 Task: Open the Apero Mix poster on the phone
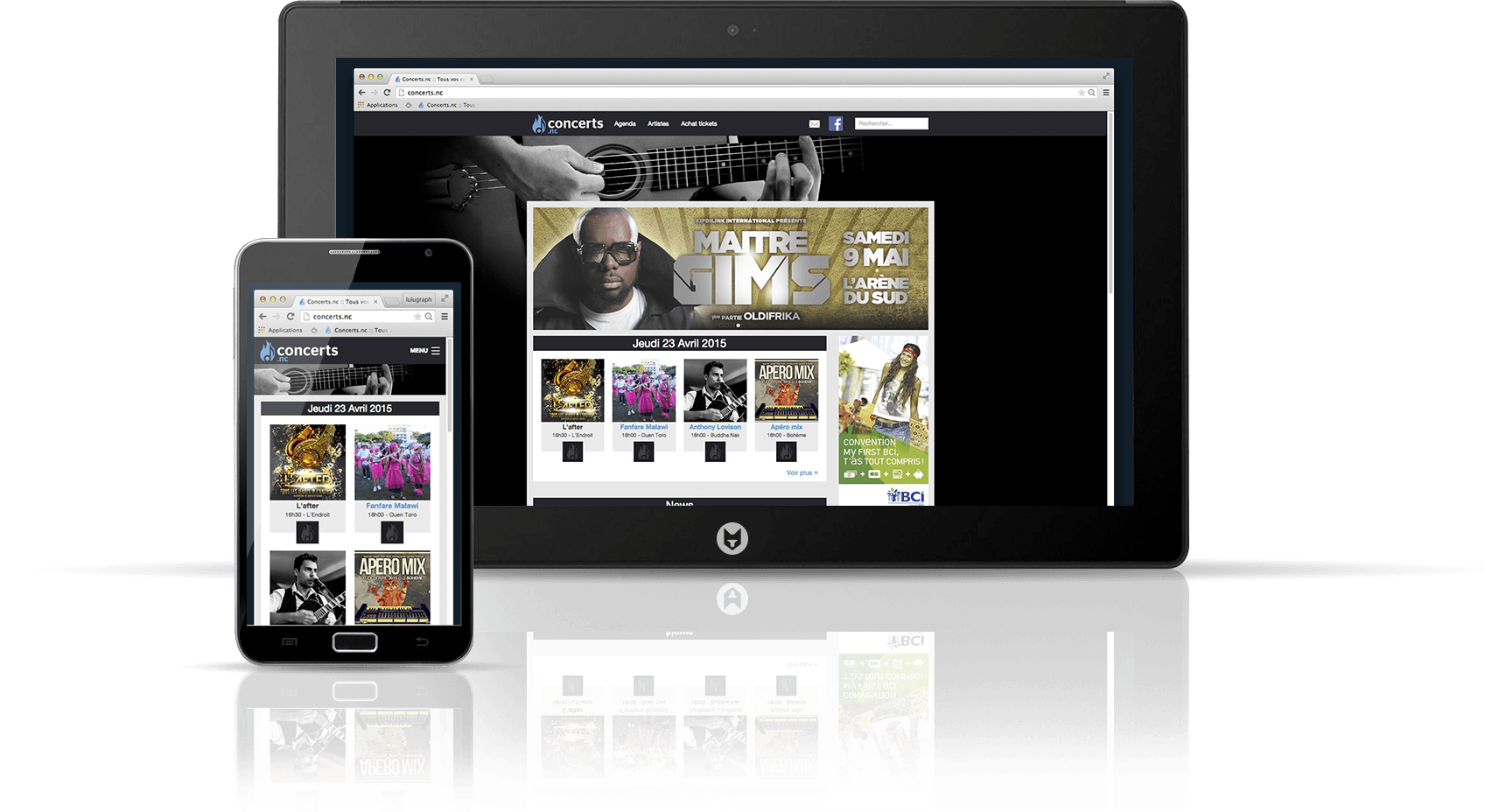click(392, 587)
